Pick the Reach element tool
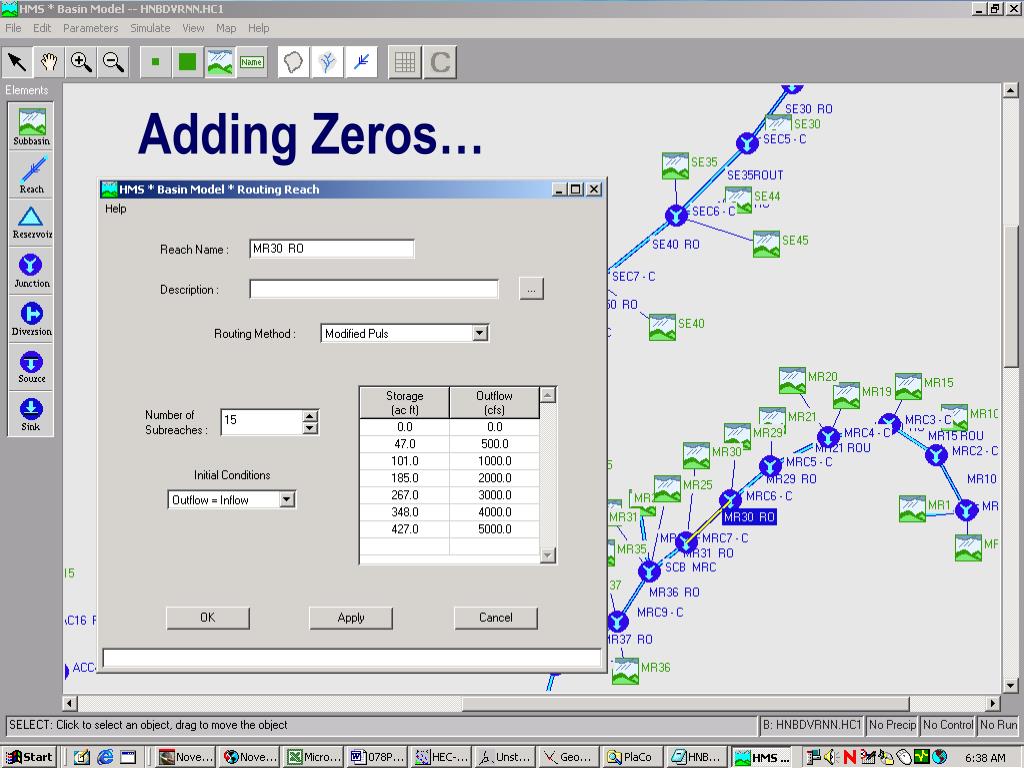1024x768 pixels. pyautogui.click(x=31, y=175)
